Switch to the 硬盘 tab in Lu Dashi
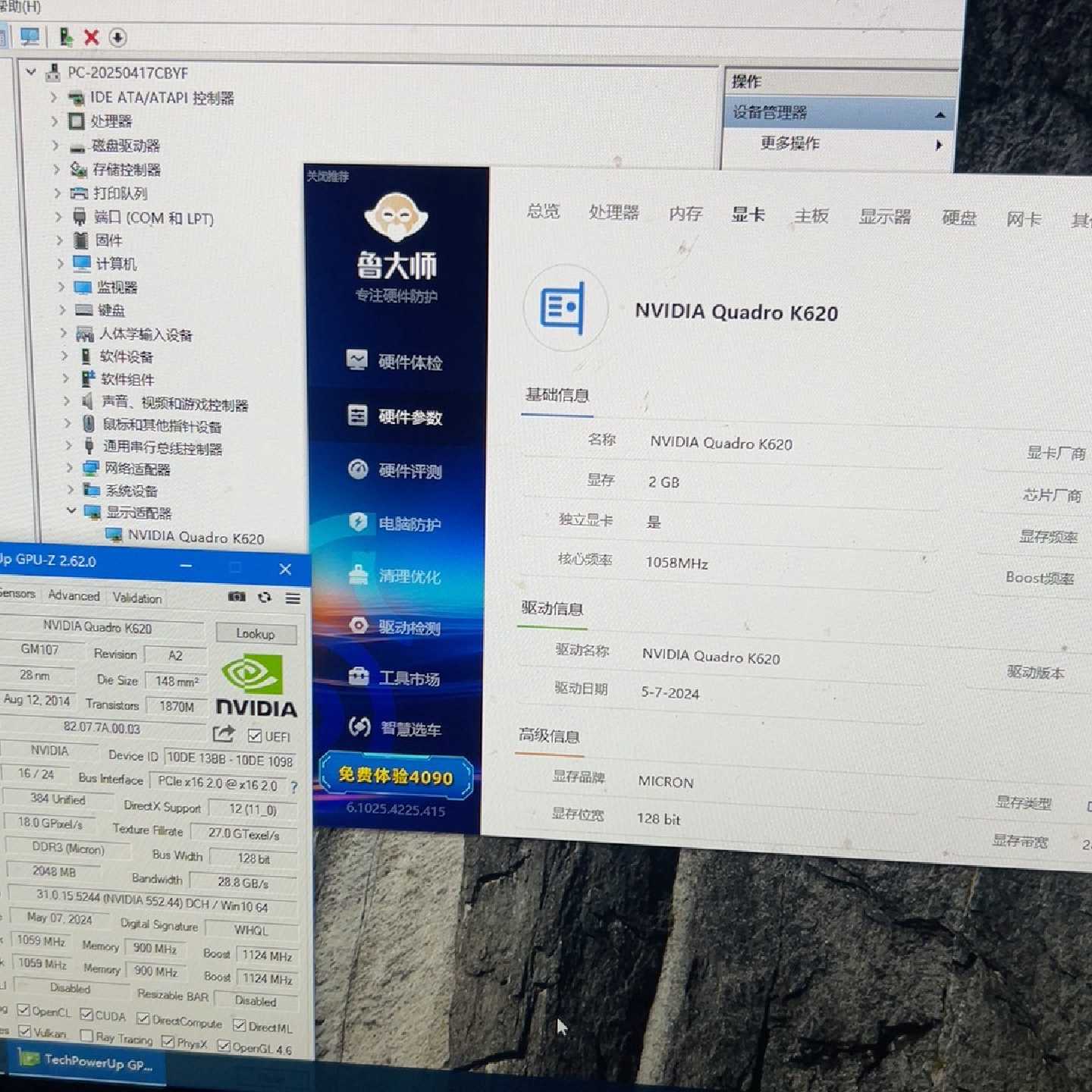Viewport: 1092px width, 1092px height. 959,218
